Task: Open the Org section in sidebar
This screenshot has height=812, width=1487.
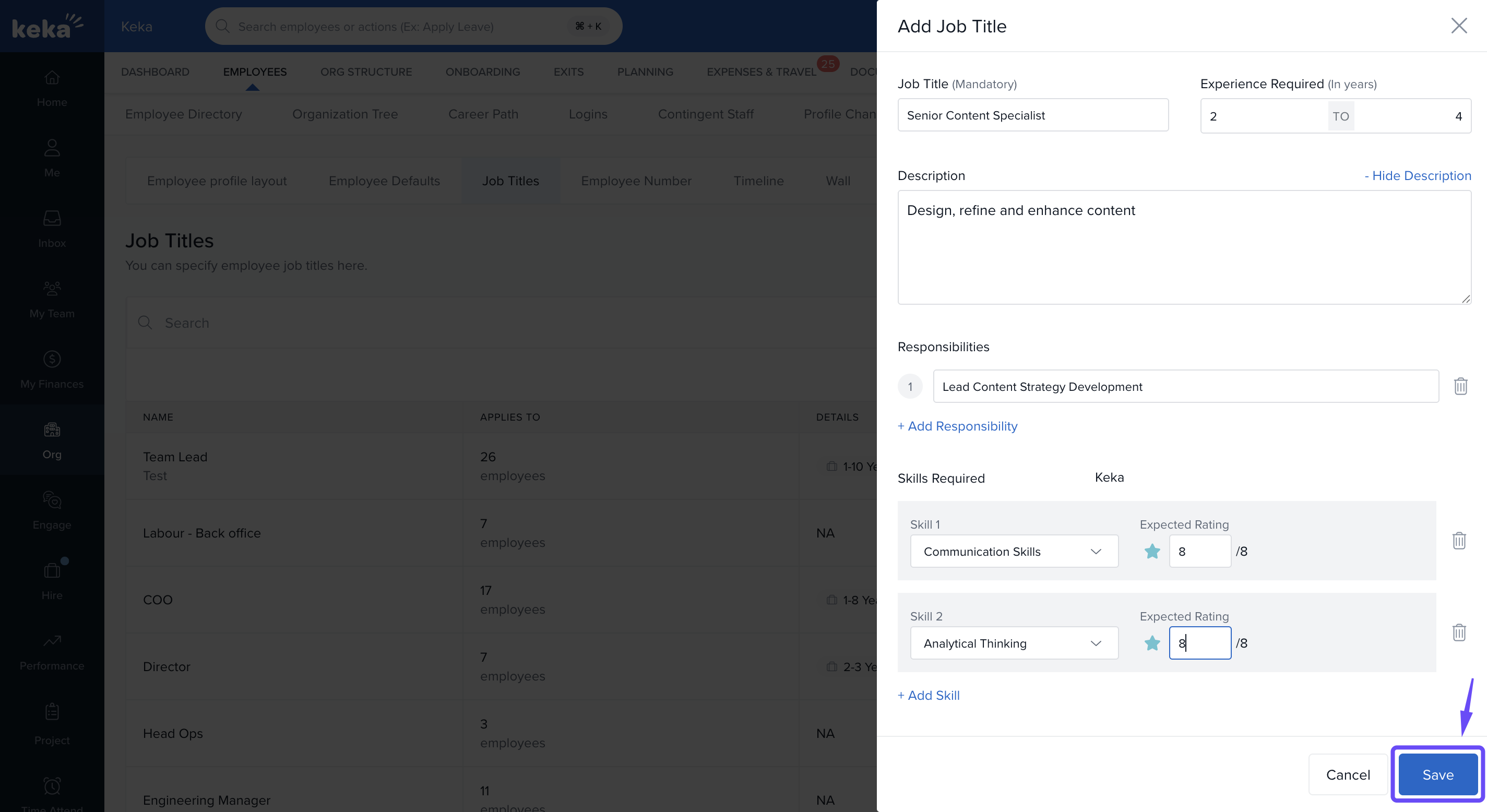Action: (52, 440)
